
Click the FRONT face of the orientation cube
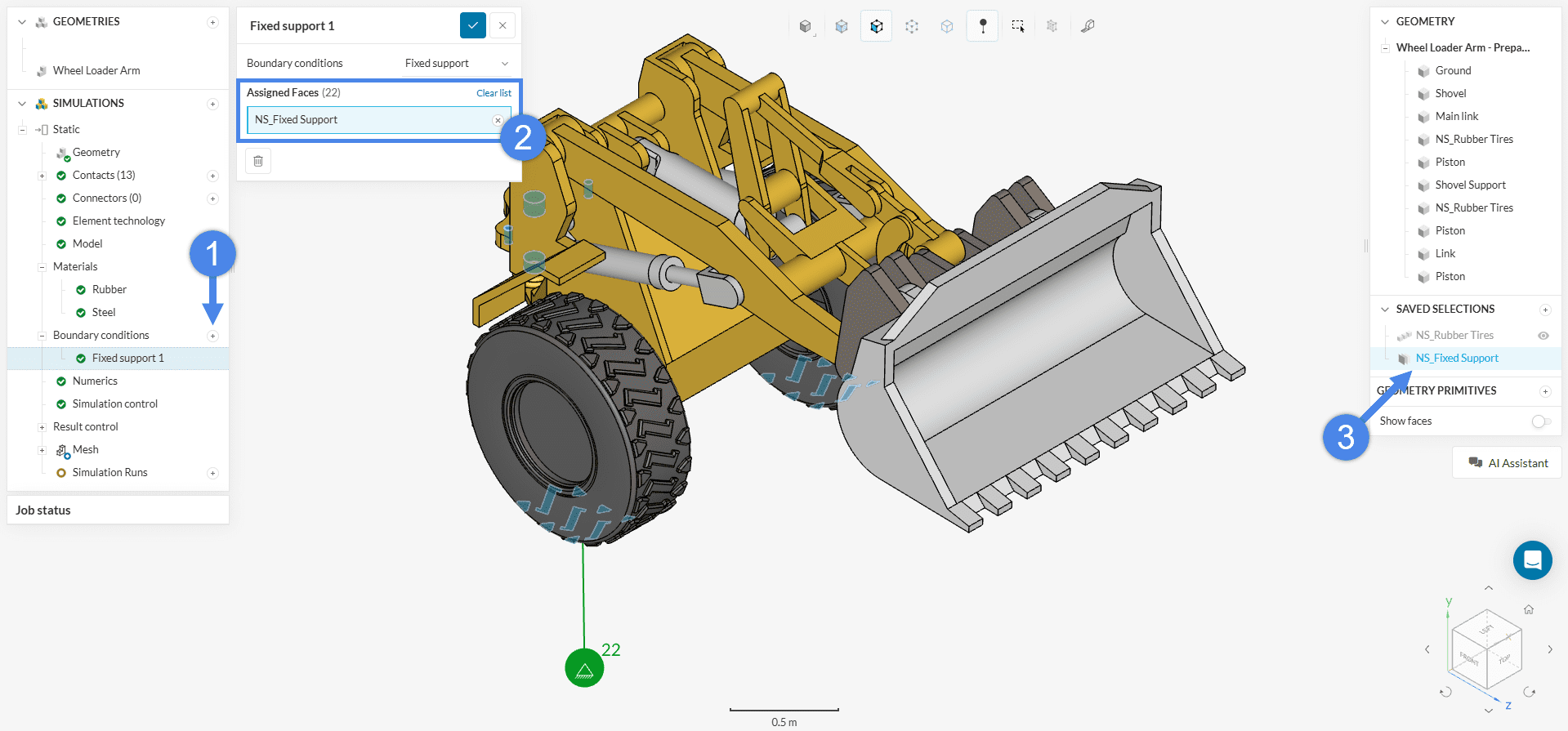point(1469,658)
